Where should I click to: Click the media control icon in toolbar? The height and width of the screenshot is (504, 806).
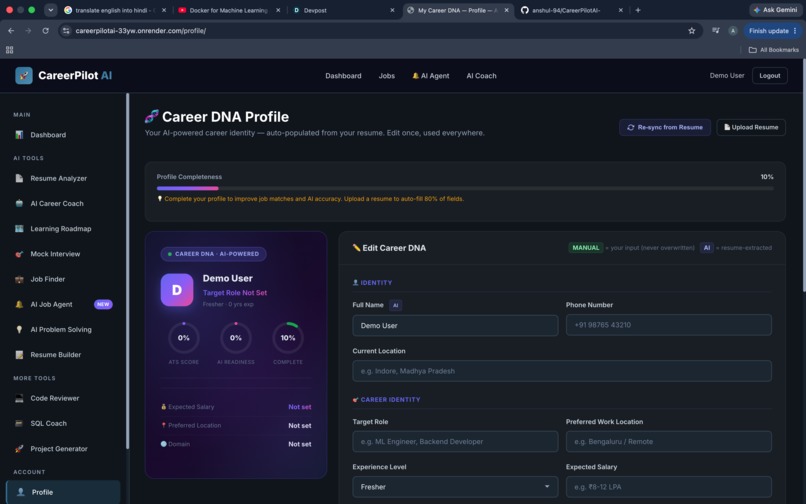[x=716, y=31]
